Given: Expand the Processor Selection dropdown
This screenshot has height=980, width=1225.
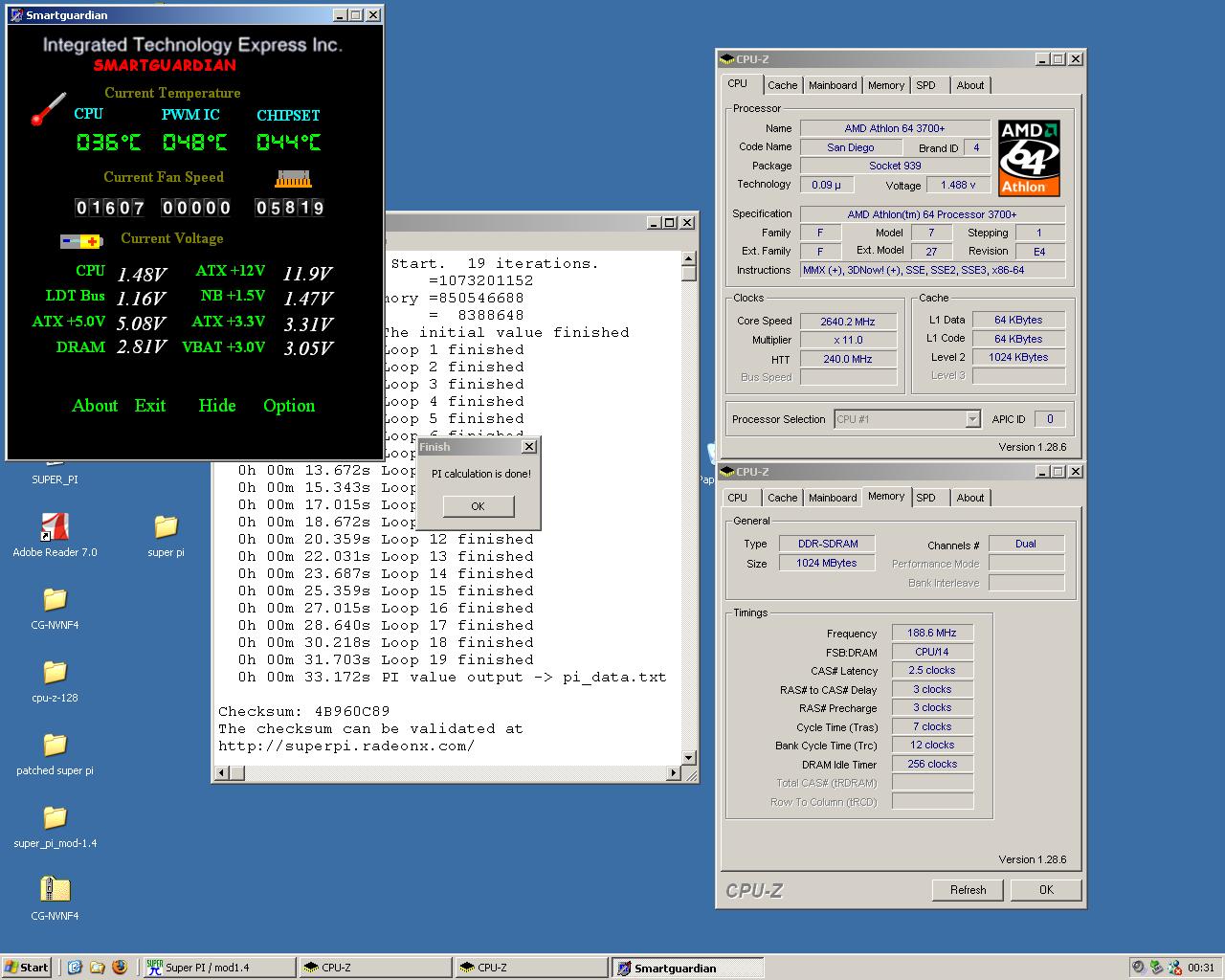Looking at the screenshot, I should 972,419.
